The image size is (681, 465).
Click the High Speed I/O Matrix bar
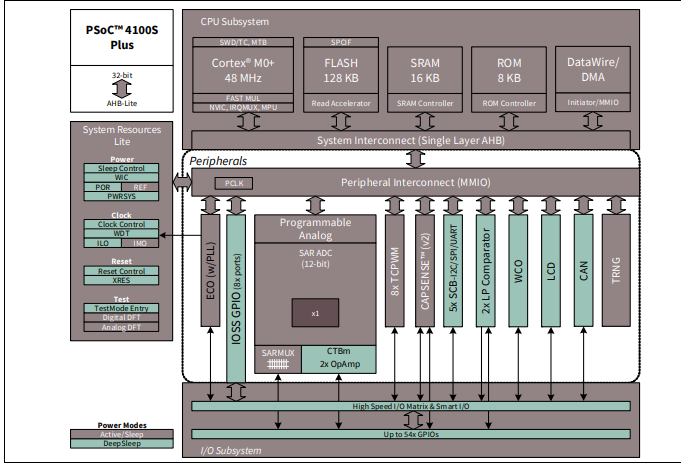tap(410, 405)
